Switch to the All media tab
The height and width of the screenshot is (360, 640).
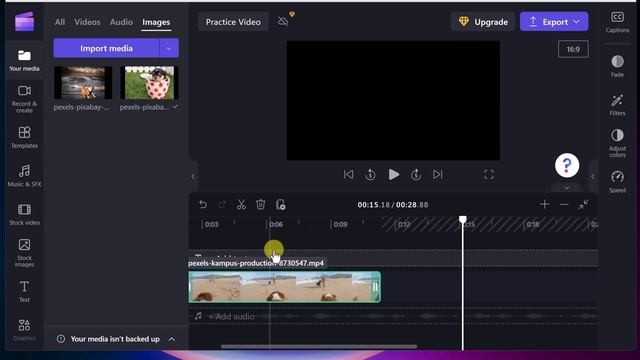click(x=60, y=22)
